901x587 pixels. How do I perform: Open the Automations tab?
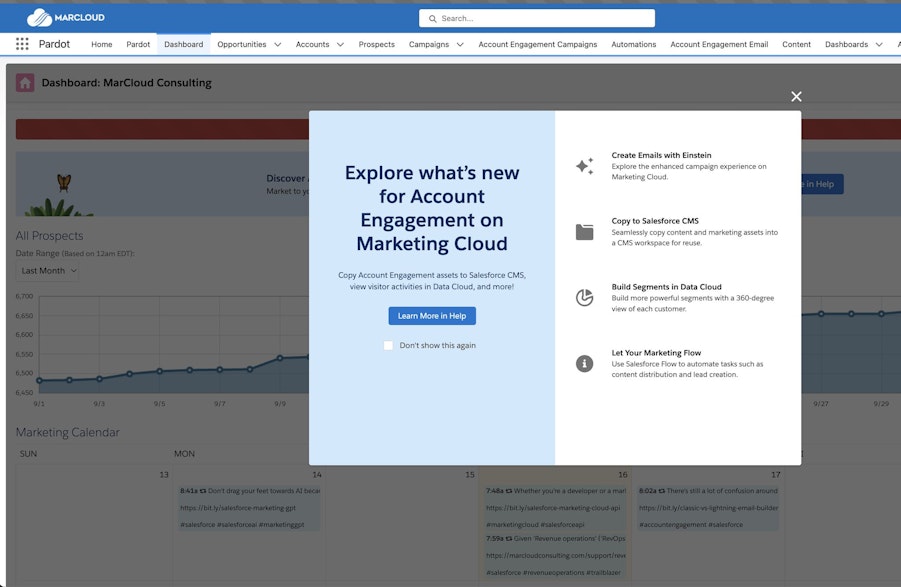[x=633, y=44]
